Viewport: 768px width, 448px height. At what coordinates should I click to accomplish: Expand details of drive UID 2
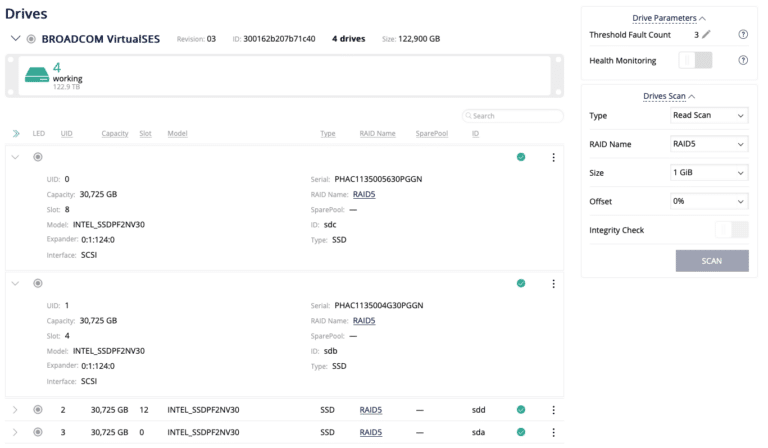tap(15, 410)
